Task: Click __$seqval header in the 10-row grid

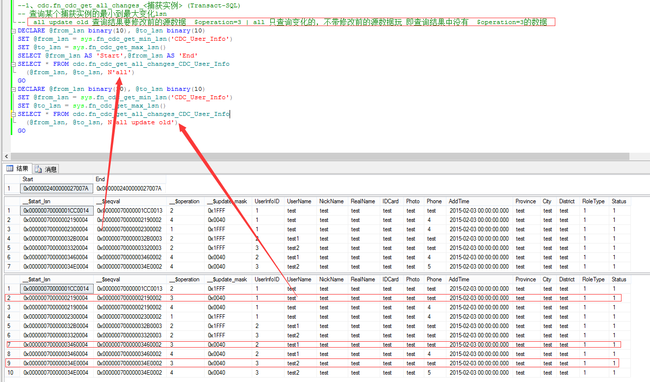Action: 108,280
